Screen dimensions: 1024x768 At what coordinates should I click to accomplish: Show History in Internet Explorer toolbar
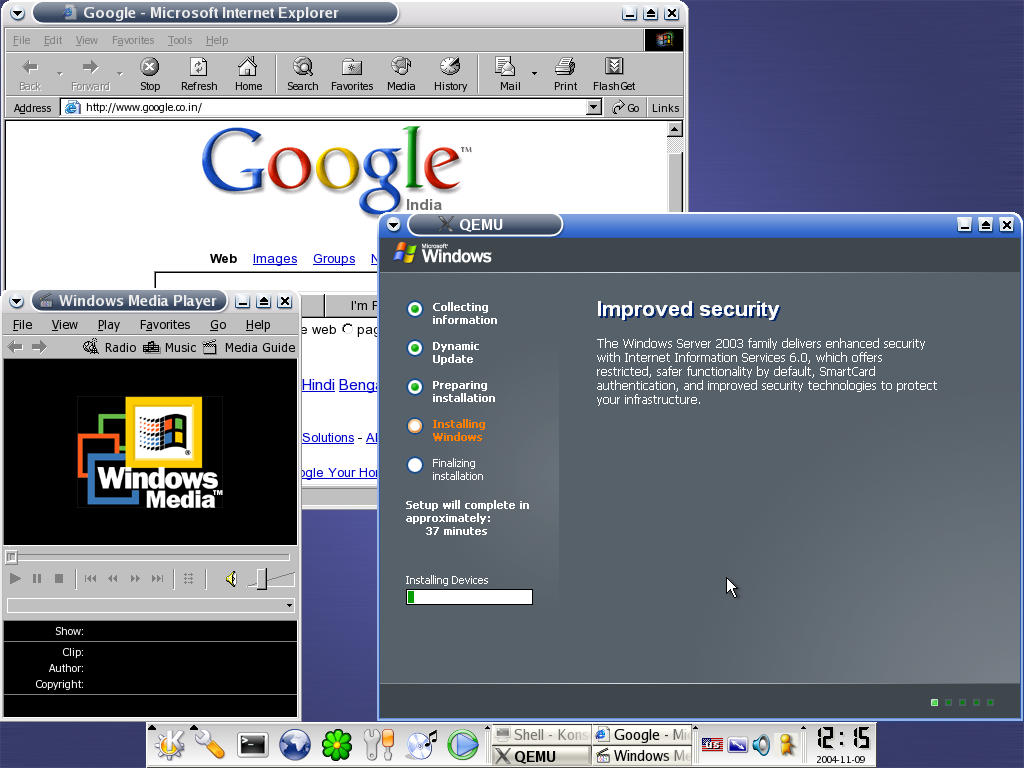coord(450,74)
